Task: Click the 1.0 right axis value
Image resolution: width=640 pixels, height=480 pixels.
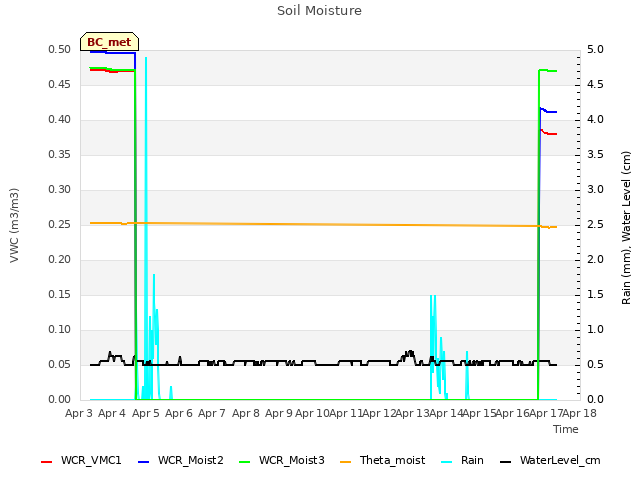Action: pyautogui.click(x=595, y=329)
